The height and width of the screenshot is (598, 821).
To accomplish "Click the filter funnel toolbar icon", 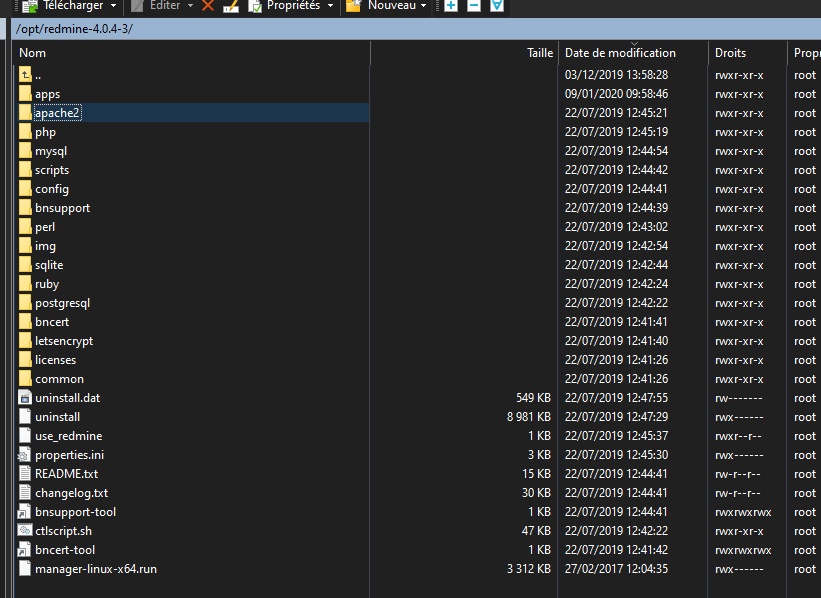I will [496, 6].
